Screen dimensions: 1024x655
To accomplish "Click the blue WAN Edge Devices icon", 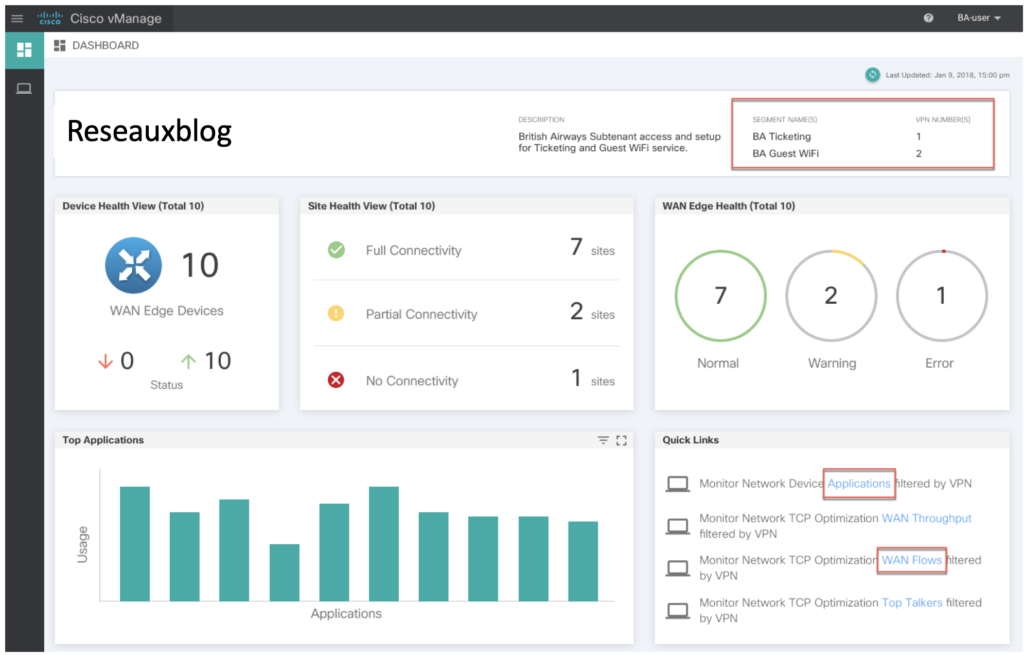I will click(133, 265).
